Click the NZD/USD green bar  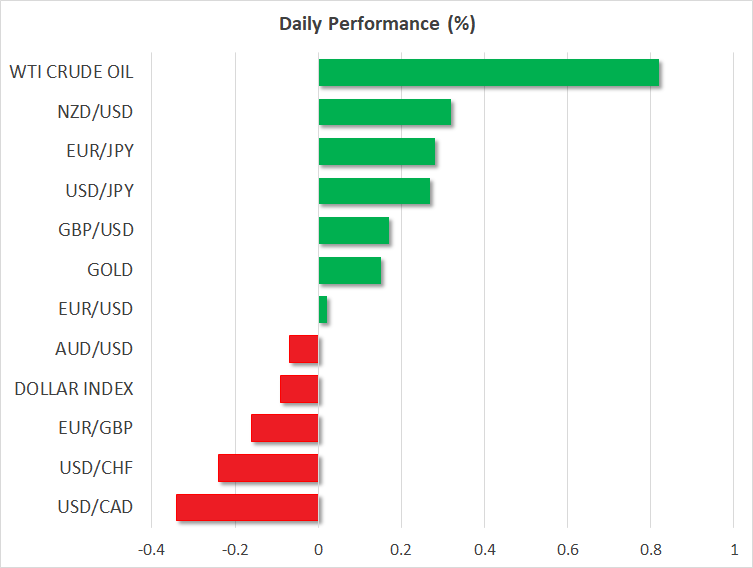[385, 112]
